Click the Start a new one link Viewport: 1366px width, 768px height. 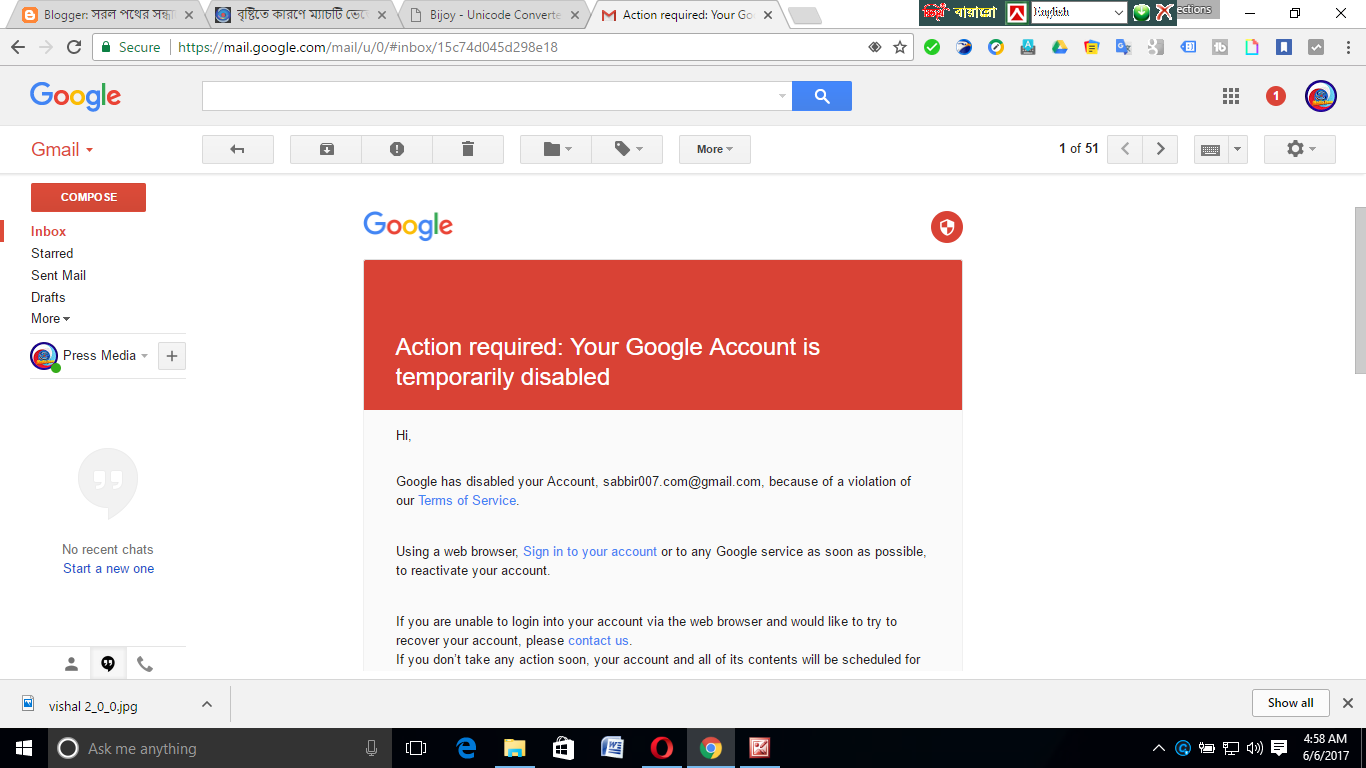pyautogui.click(x=108, y=568)
